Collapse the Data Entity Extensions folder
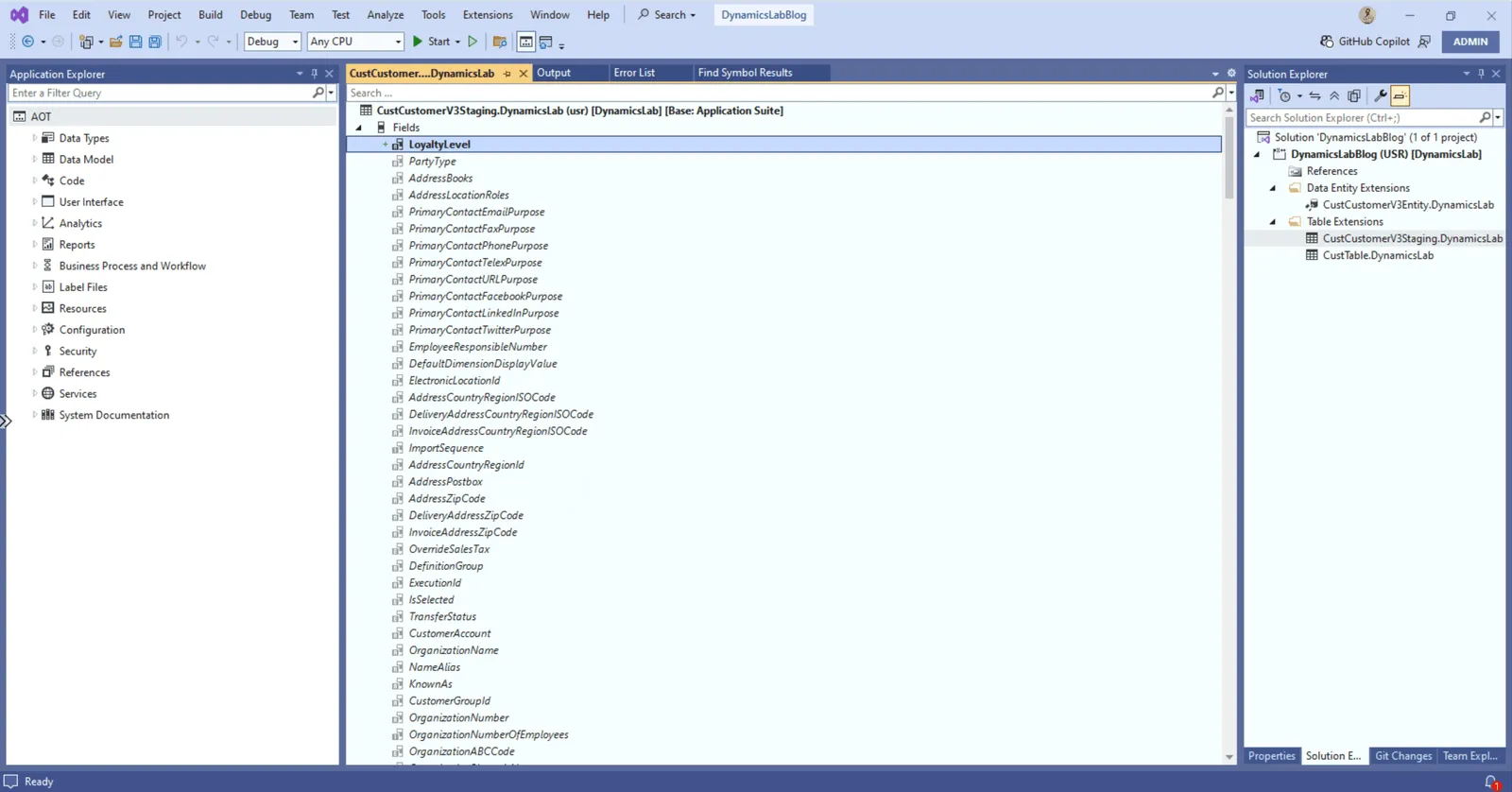The width and height of the screenshot is (1512, 792). point(1273,188)
